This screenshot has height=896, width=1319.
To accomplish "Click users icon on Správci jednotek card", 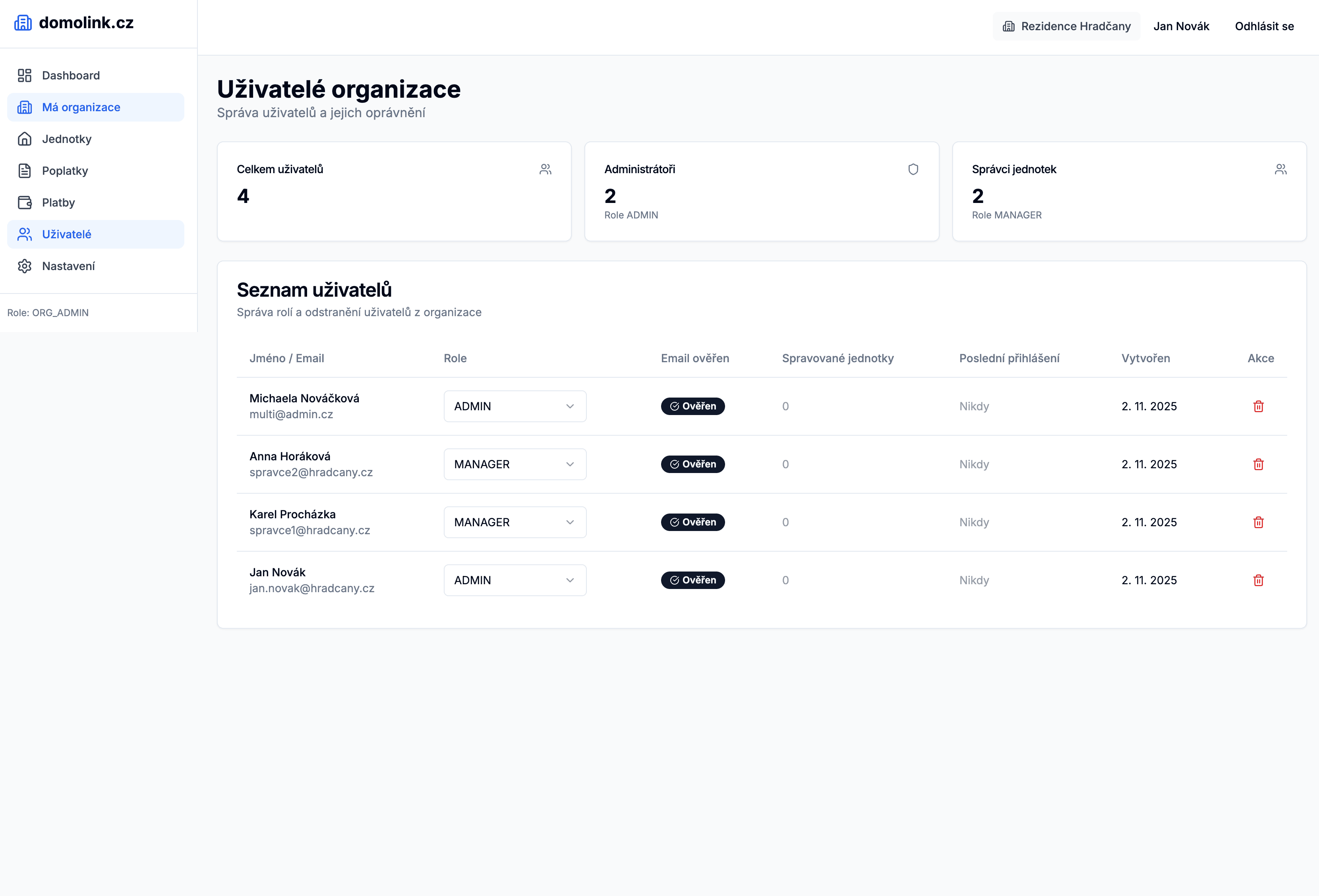I will (x=1280, y=169).
